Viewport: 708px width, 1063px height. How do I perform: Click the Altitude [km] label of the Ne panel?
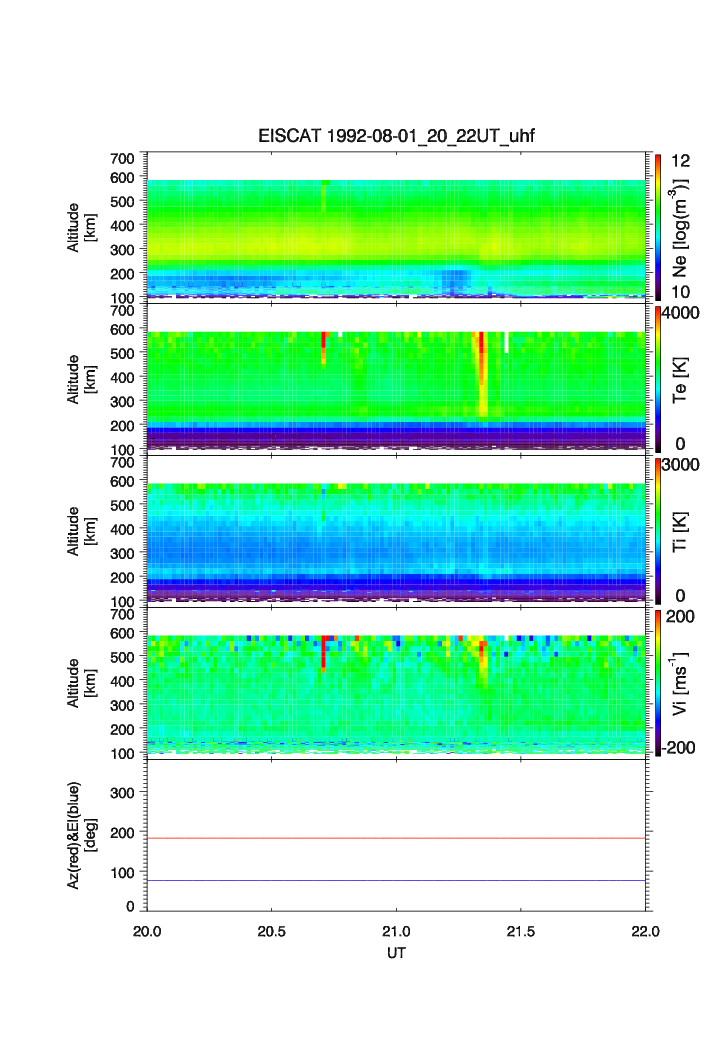[81, 228]
